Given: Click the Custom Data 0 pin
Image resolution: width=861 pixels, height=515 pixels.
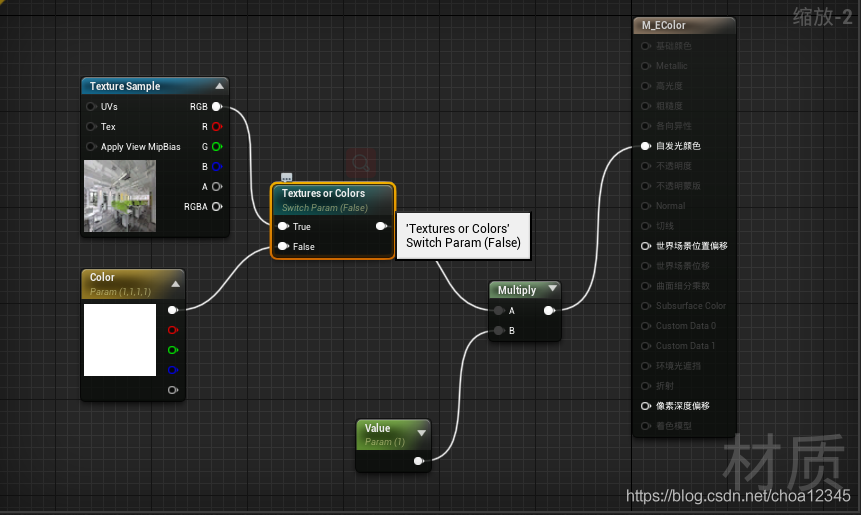Looking at the screenshot, I should pyautogui.click(x=646, y=326).
